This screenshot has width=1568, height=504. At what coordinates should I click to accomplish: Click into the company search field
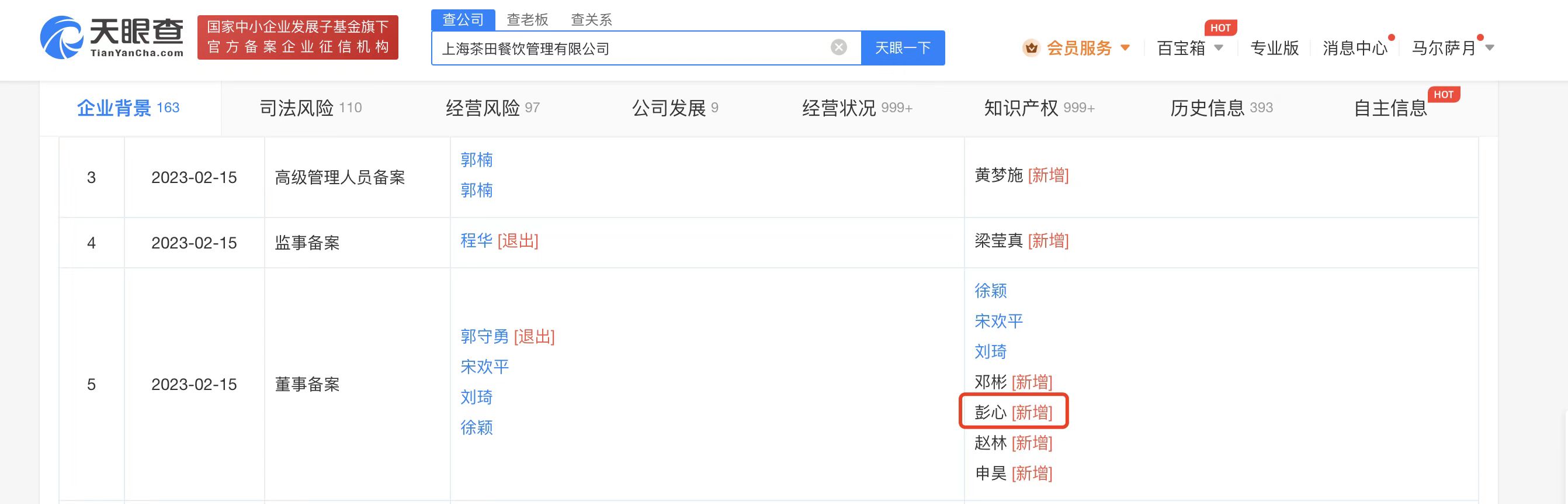(x=633, y=48)
